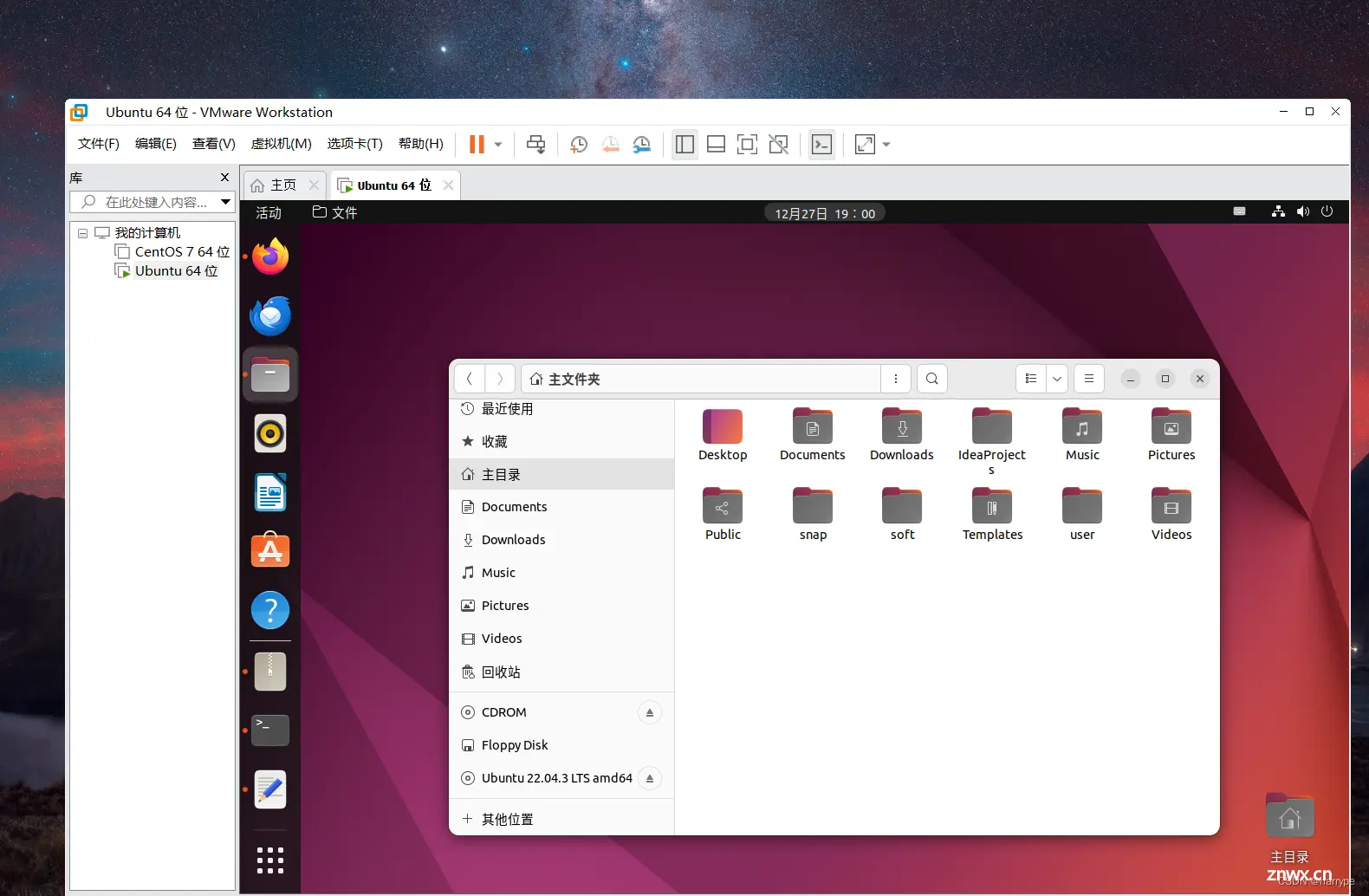Open Files hamburger main menu
Screen dimensions: 1369x896
pyautogui.click(x=1089, y=379)
